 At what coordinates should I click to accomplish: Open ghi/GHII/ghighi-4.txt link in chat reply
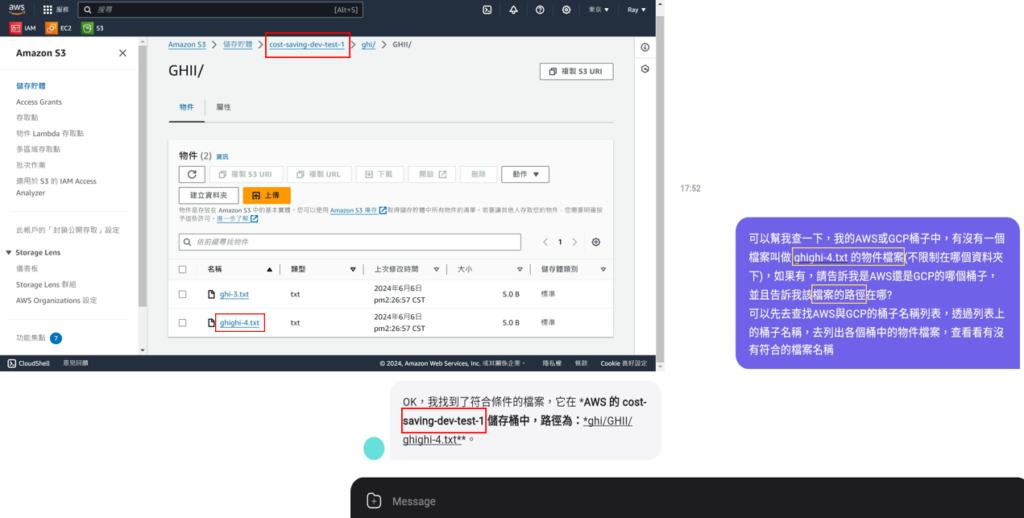coord(517,430)
